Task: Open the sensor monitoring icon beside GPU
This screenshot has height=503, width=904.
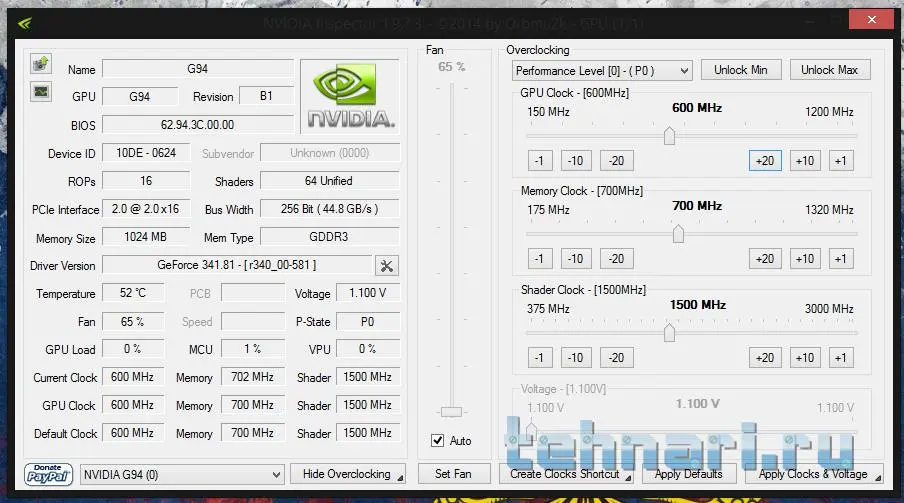Action: [x=41, y=92]
